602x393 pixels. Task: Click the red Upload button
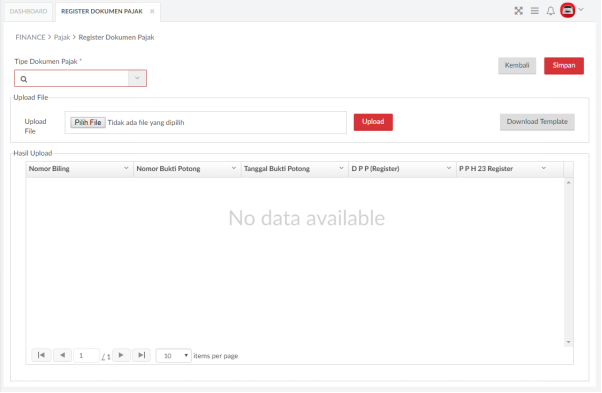[x=373, y=122]
